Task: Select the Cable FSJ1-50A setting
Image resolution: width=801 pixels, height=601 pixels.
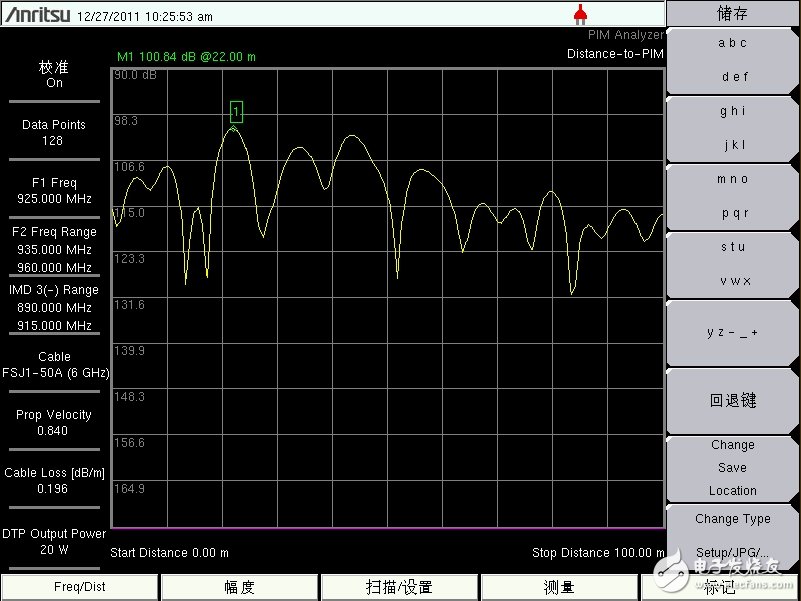Action: click(x=54, y=365)
